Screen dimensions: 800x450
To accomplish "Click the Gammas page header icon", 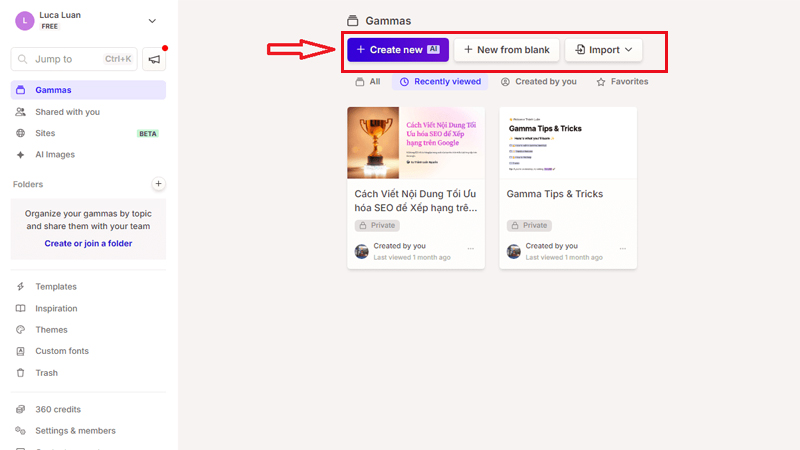I will pyautogui.click(x=353, y=21).
